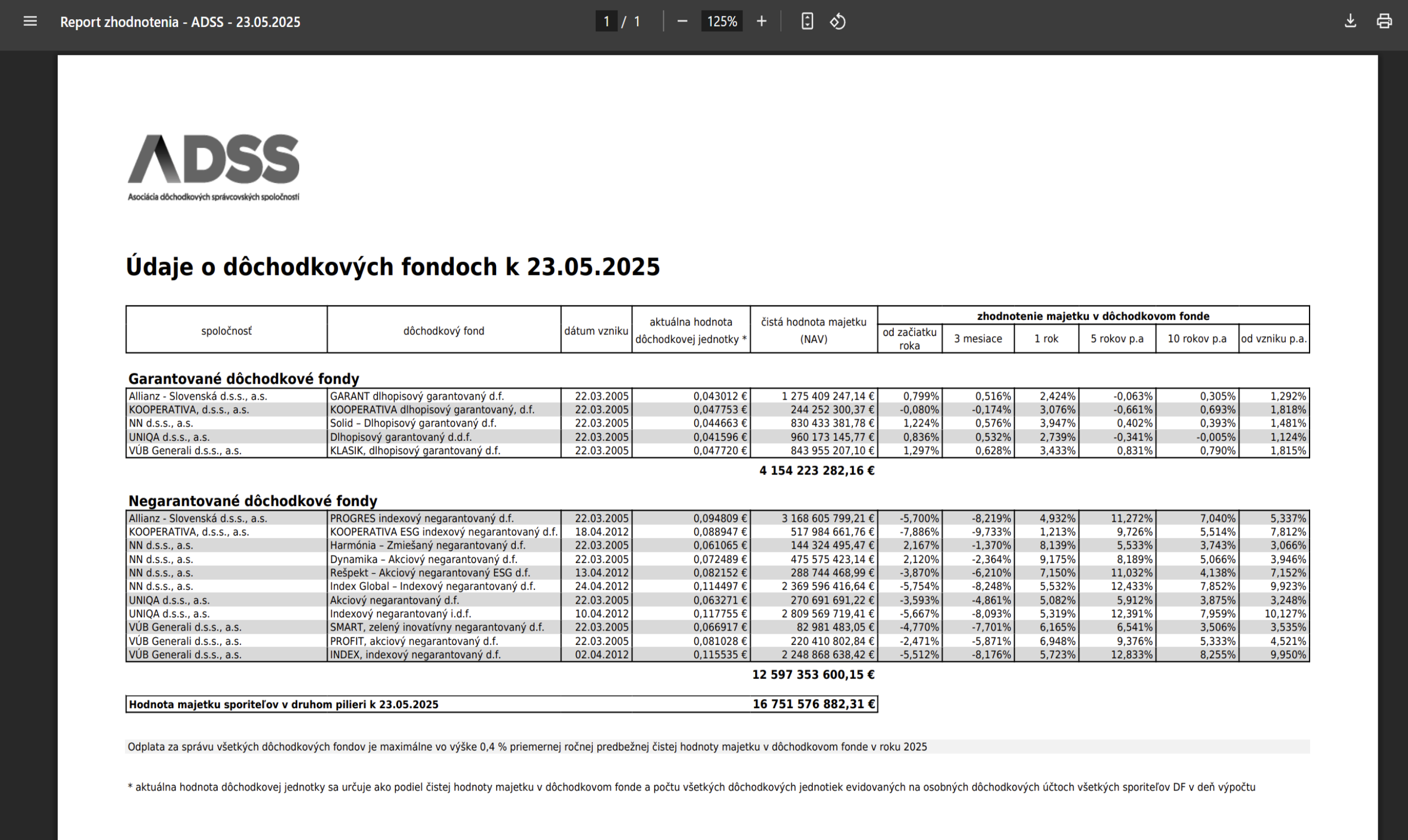Click the year-to-date return -7,886%
Image resolution: width=1408 pixels, height=840 pixels.
919,532
